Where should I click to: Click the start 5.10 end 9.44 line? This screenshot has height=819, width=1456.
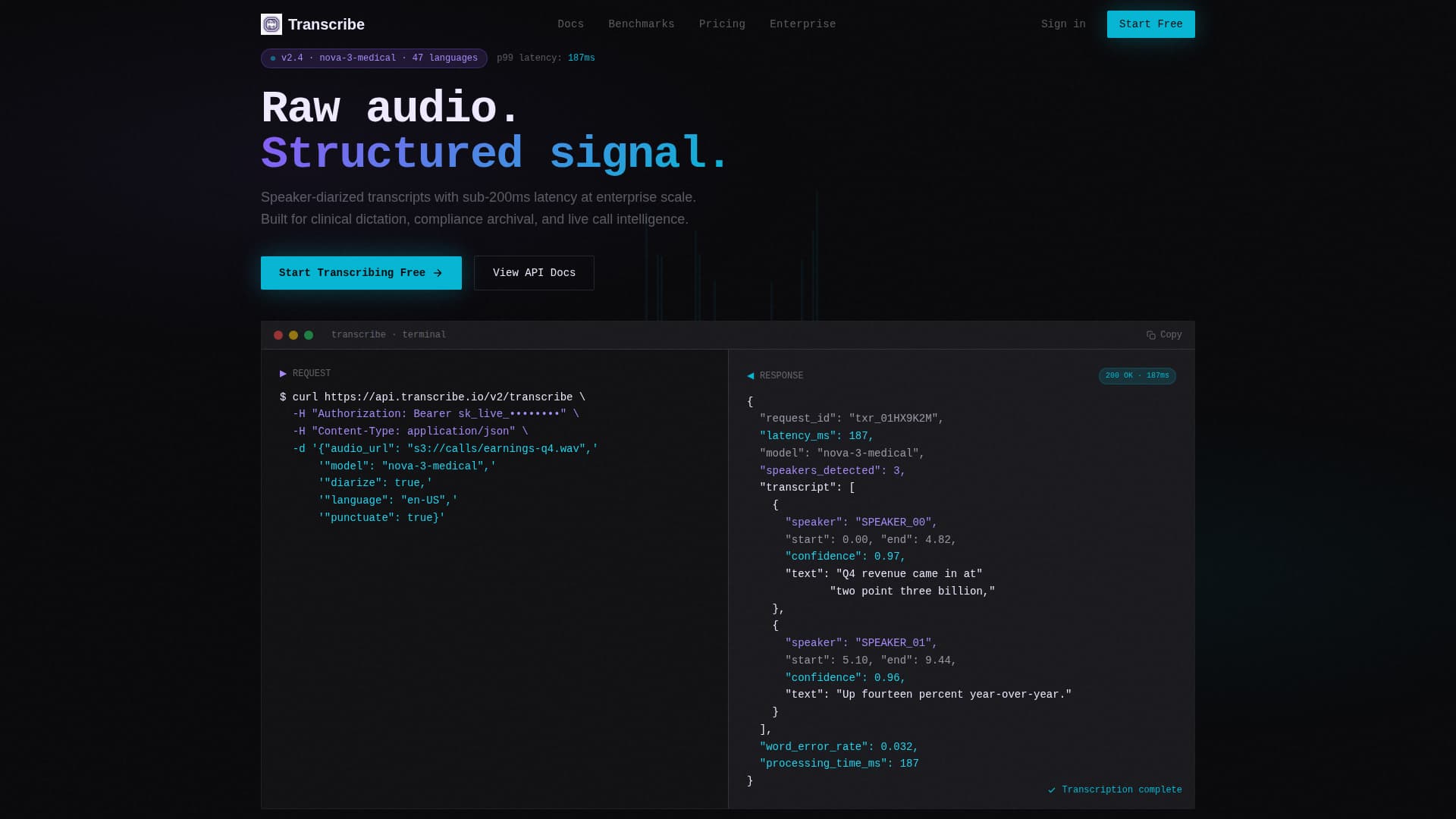(x=871, y=661)
